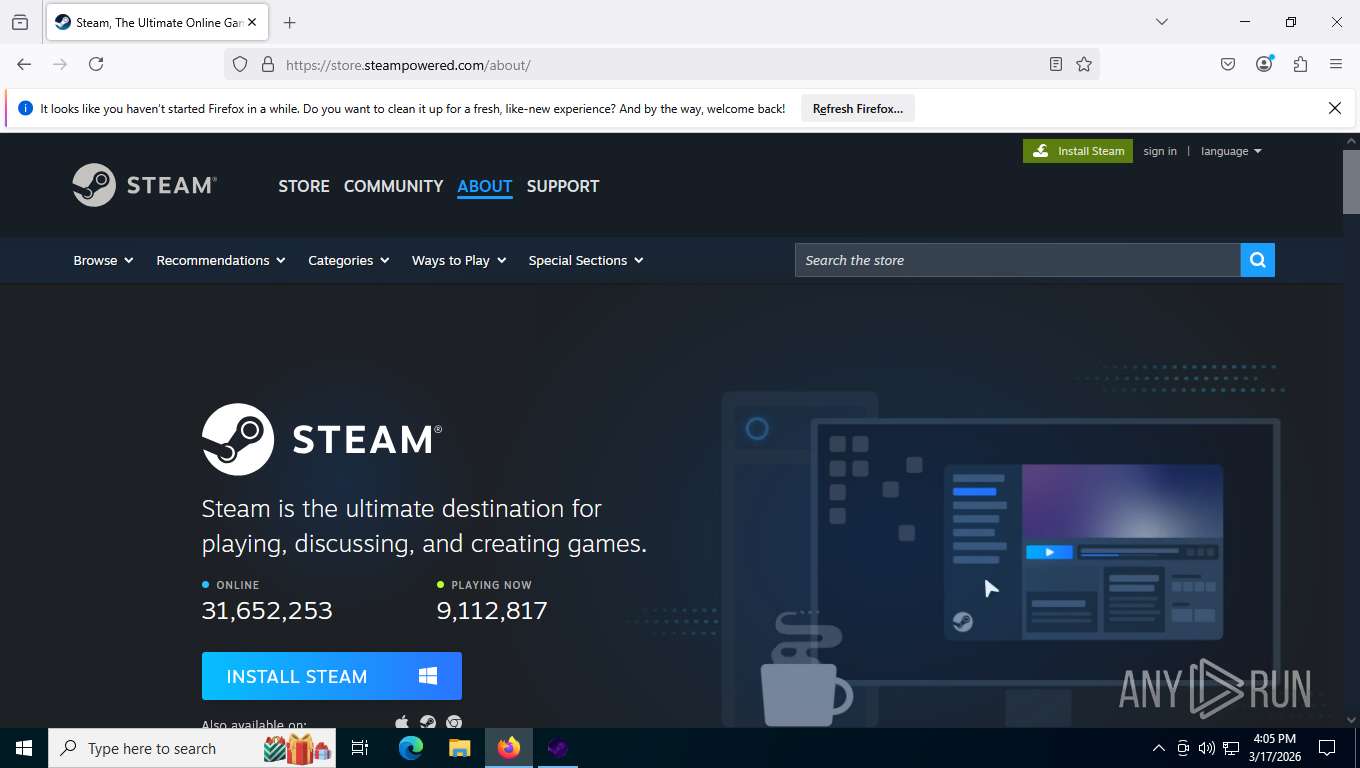Expand the Recommendations dropdown
The height and width of the screenshot is (768, 1360).
coord(221,260)
